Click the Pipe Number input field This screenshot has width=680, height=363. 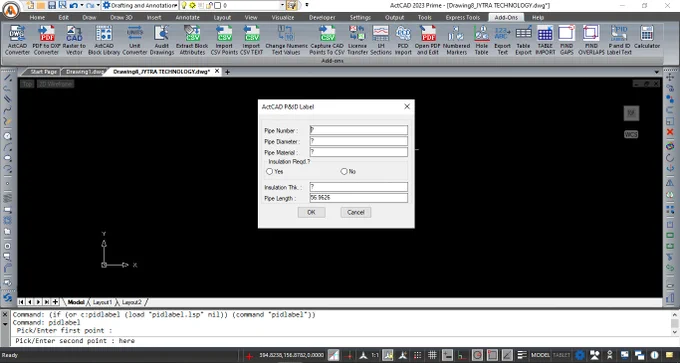(358, 130)
